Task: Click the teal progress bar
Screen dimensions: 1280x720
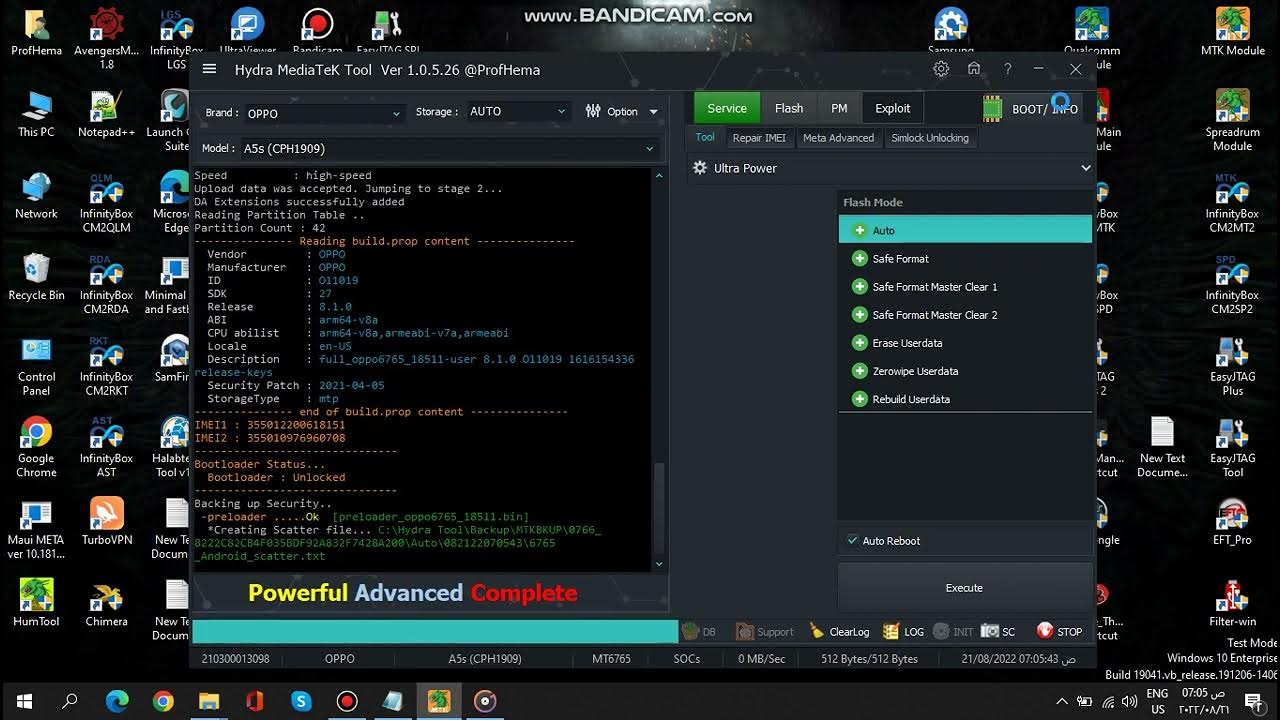Action: tap(435, 631)
